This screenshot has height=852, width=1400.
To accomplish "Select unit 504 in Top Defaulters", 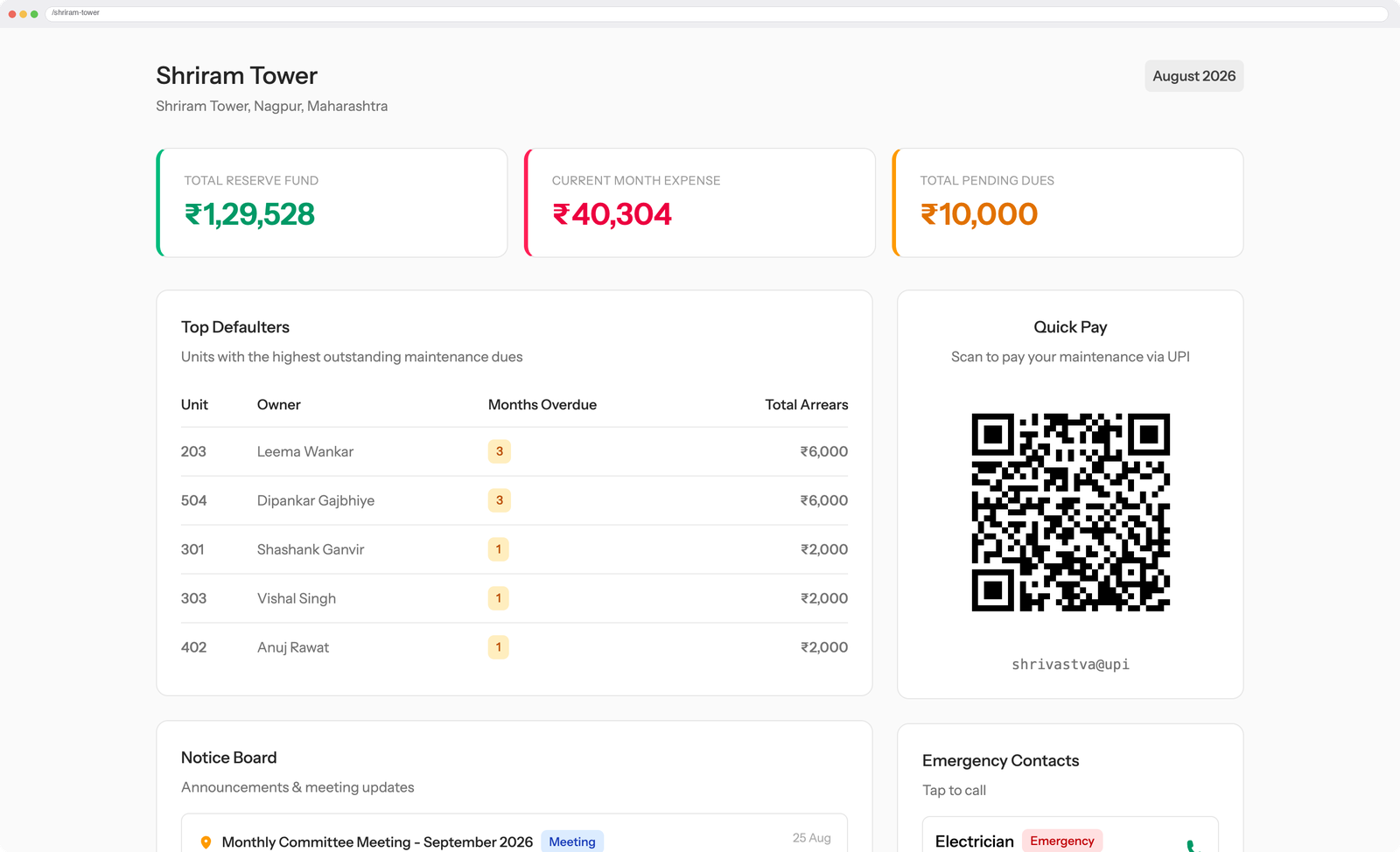I will [x=193, y=500].
